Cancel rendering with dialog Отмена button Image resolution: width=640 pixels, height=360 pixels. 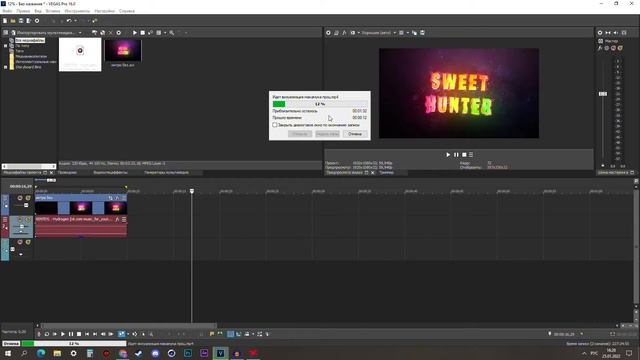(x=355, y=134)
